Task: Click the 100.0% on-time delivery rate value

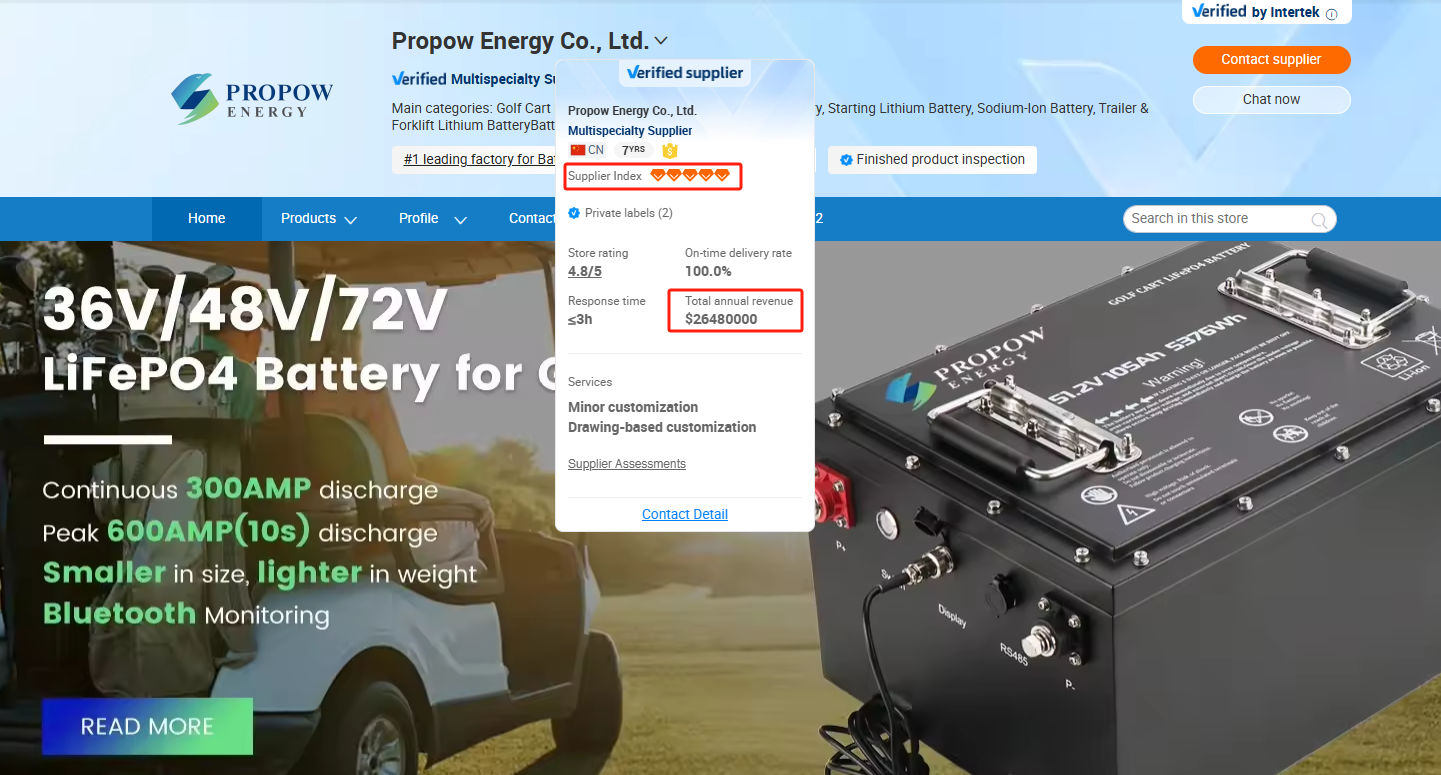Action: (708, 271)
